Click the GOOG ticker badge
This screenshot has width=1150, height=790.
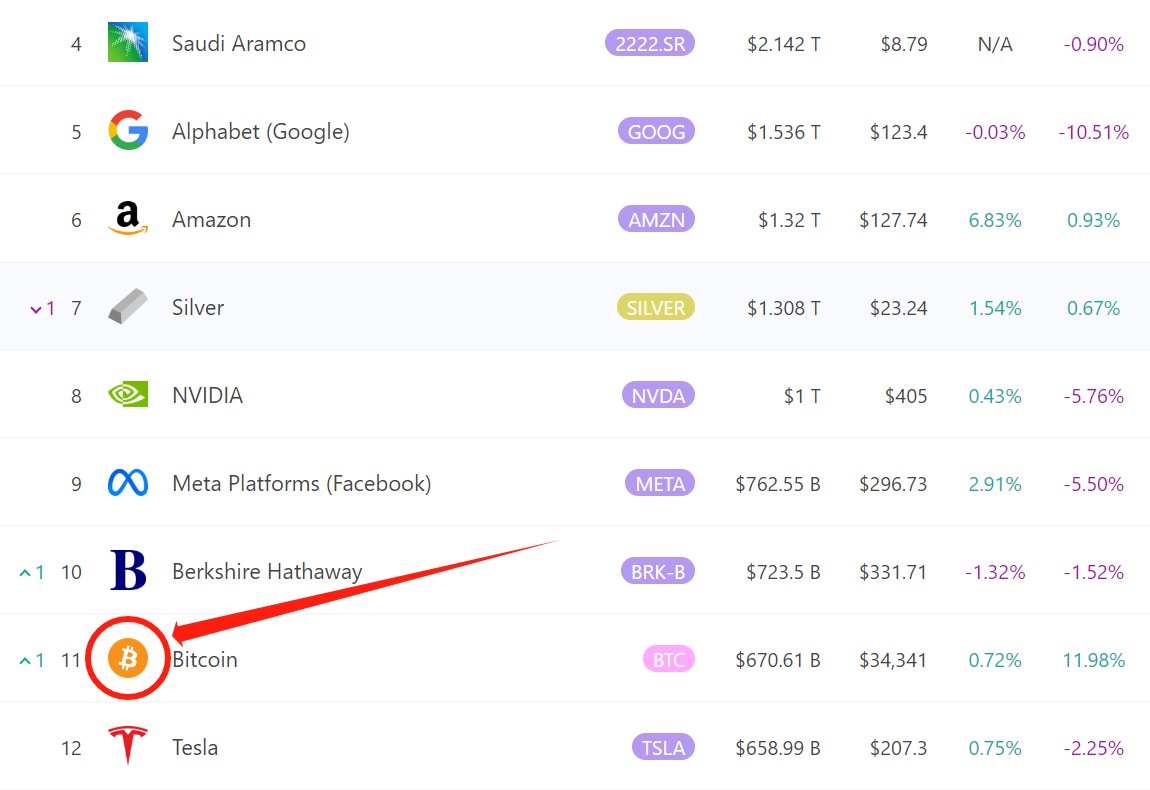(656, 131)
